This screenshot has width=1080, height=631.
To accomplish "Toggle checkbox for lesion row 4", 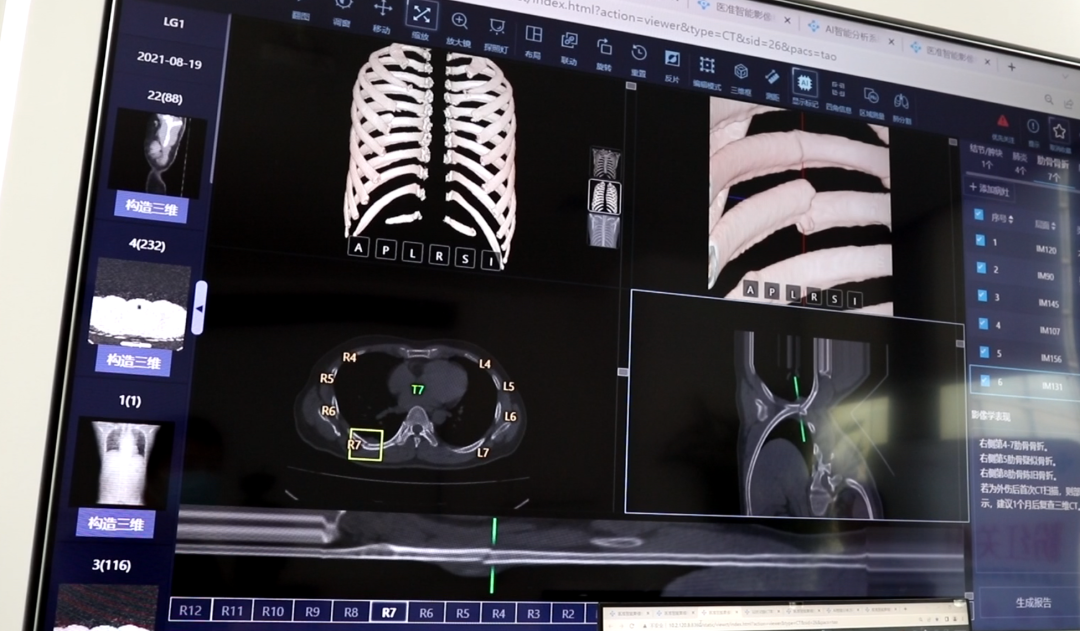I will click(984, 324).
